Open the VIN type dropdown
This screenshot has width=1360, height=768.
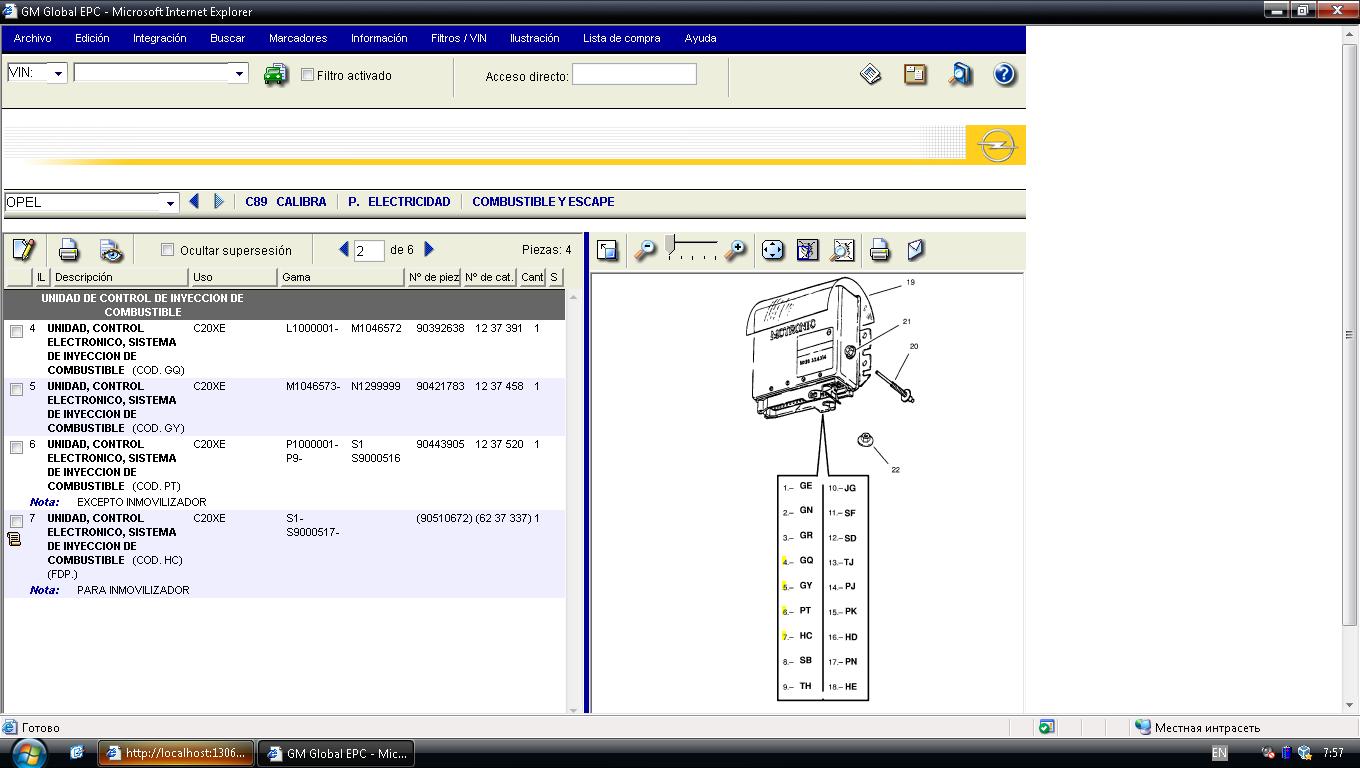tap(58, 73)
